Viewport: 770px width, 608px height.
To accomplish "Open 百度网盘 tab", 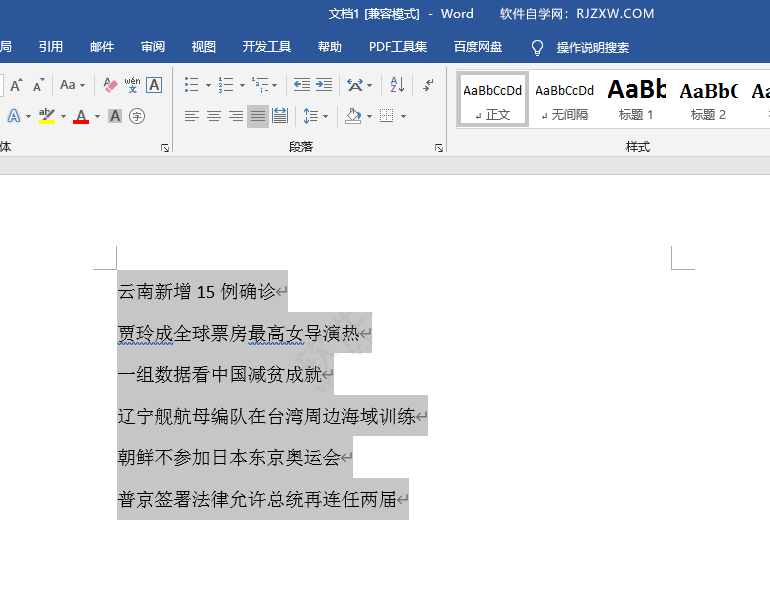I will [478, 47].
